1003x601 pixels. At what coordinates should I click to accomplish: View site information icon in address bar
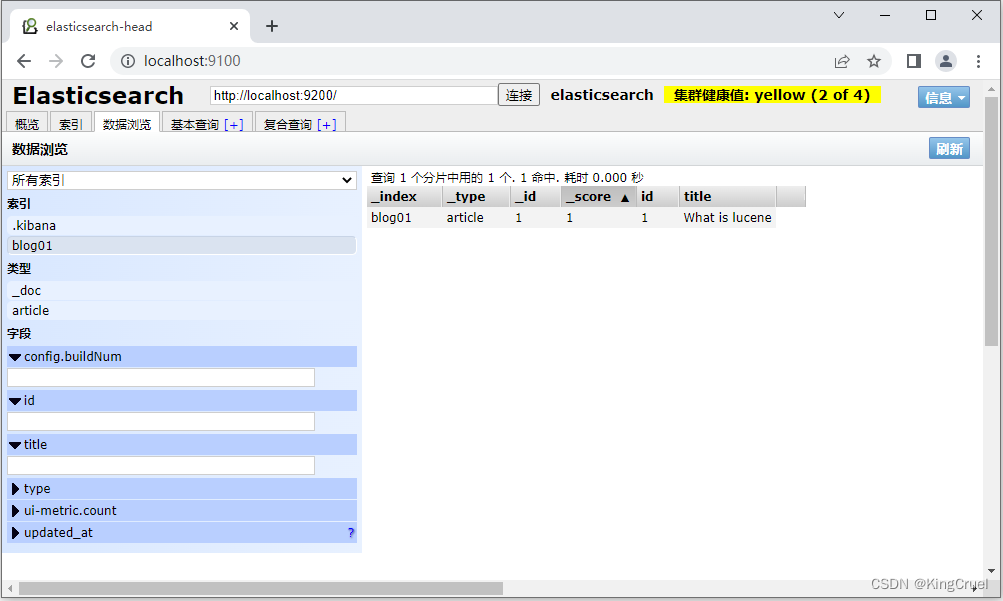click(128, 61)
